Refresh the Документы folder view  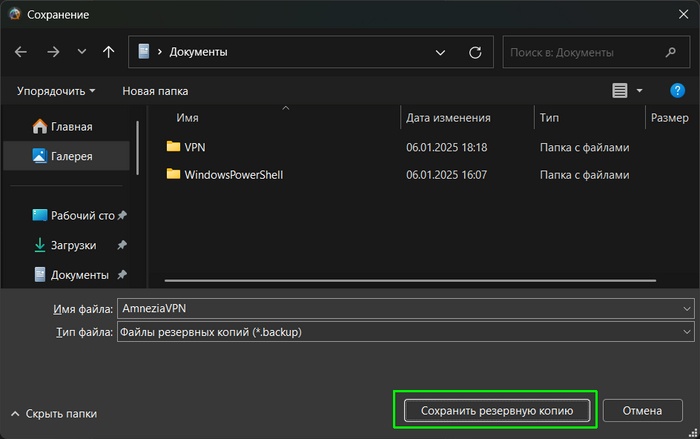click(476, 52)
